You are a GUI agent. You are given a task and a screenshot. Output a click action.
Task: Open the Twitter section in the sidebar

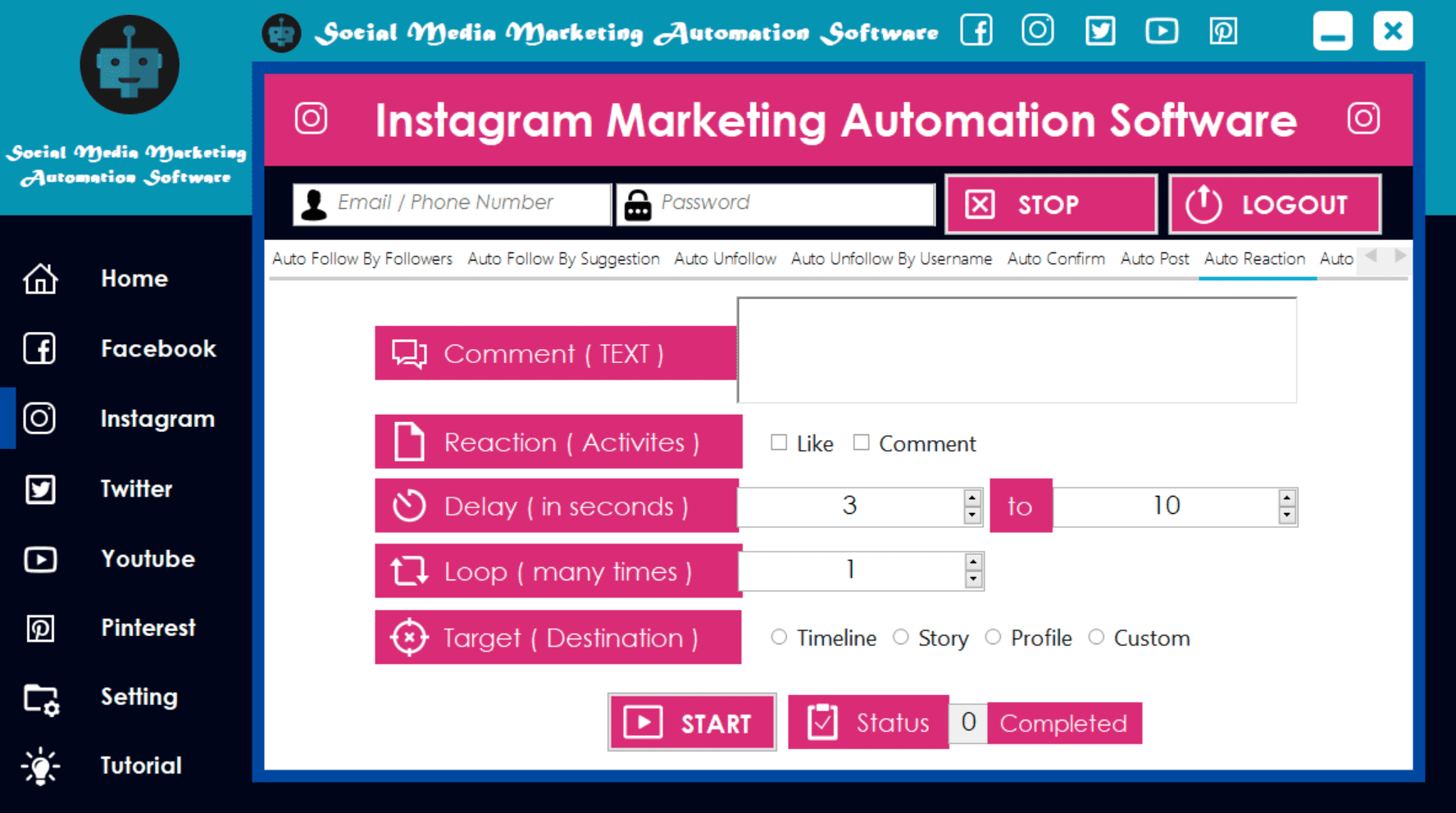coord(136,489)
